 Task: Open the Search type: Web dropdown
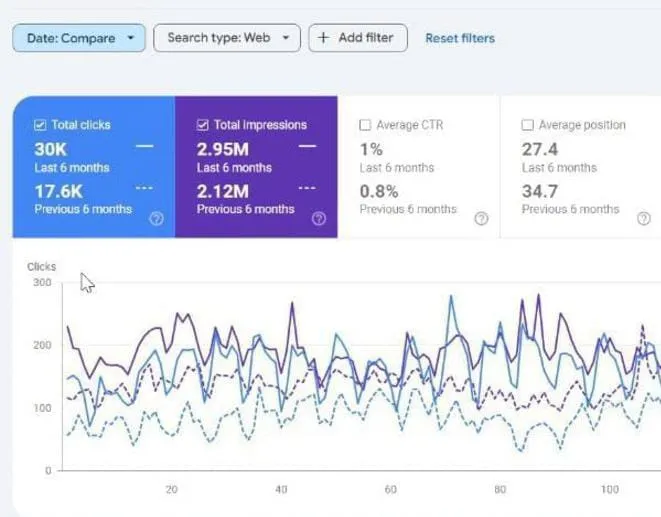pyautogui.click(x=227, y=38)
